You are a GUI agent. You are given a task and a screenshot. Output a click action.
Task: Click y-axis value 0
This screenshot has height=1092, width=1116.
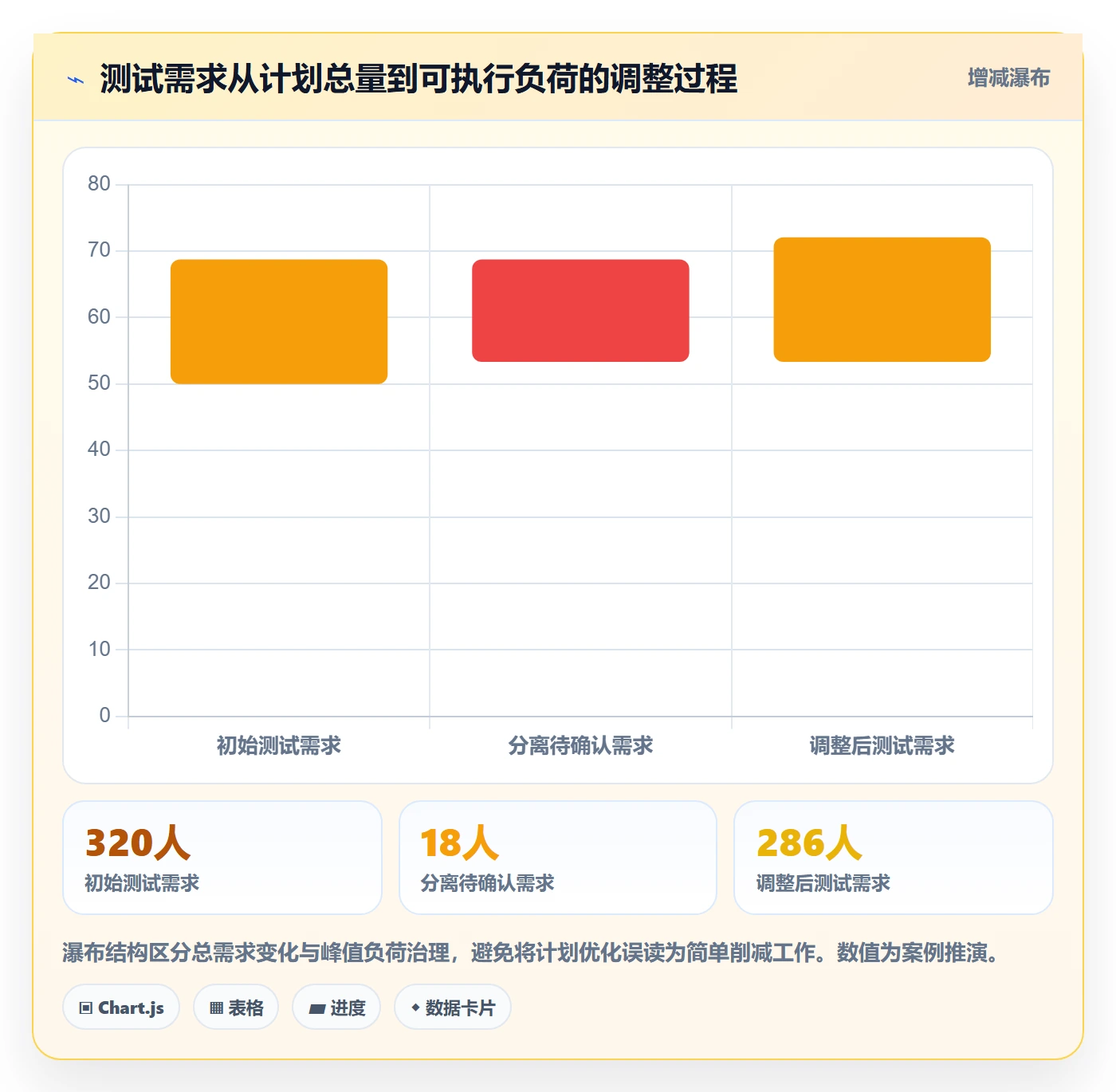pyautogui.click(x=104, y=716)
